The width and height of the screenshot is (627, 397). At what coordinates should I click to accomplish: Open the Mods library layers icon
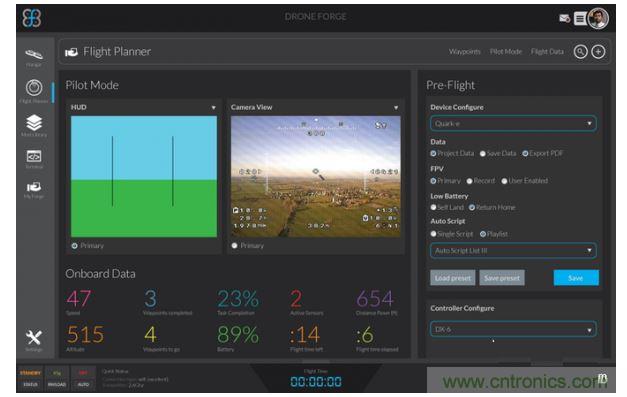tap(34, 122)
